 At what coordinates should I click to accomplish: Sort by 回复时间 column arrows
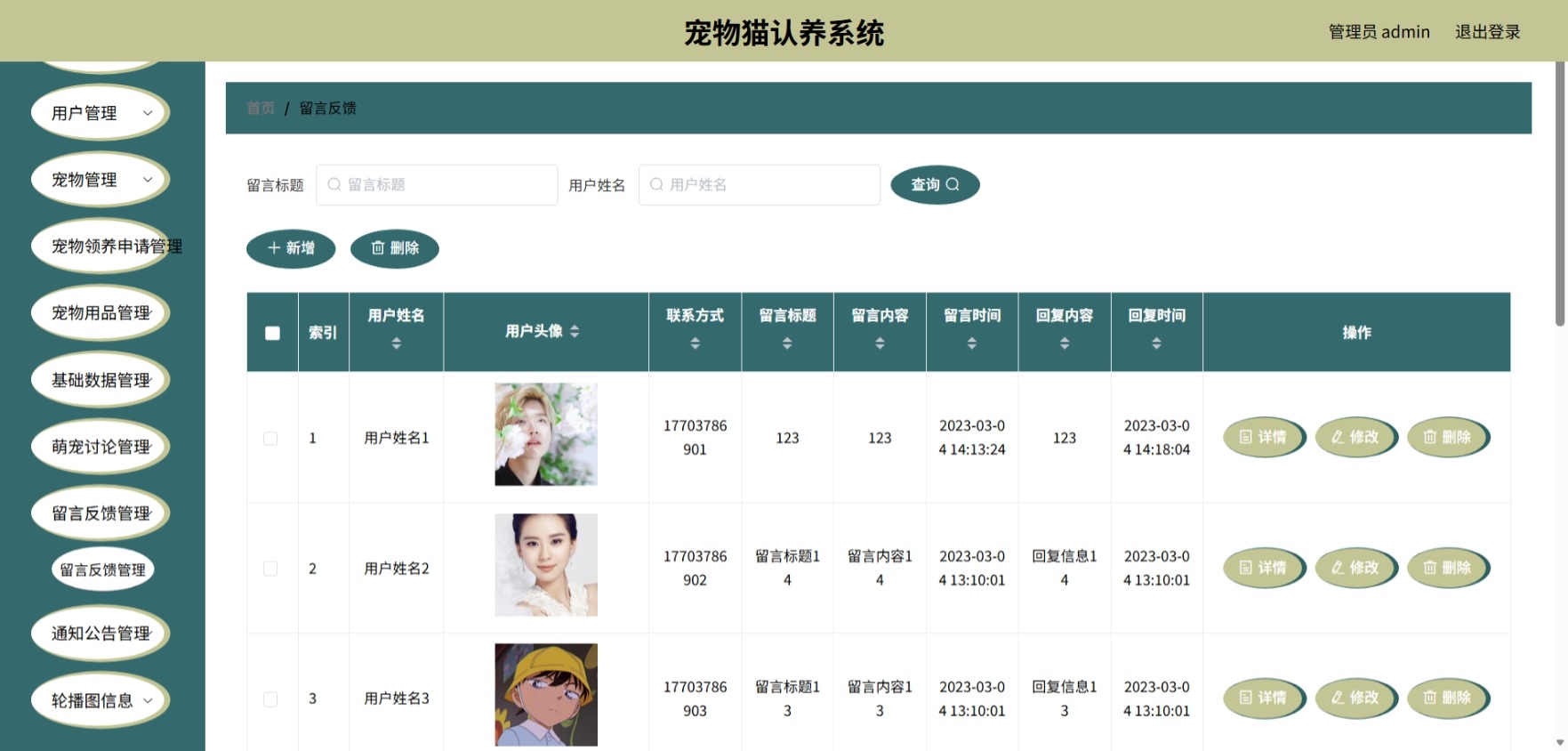click(x=1157, y=343)
